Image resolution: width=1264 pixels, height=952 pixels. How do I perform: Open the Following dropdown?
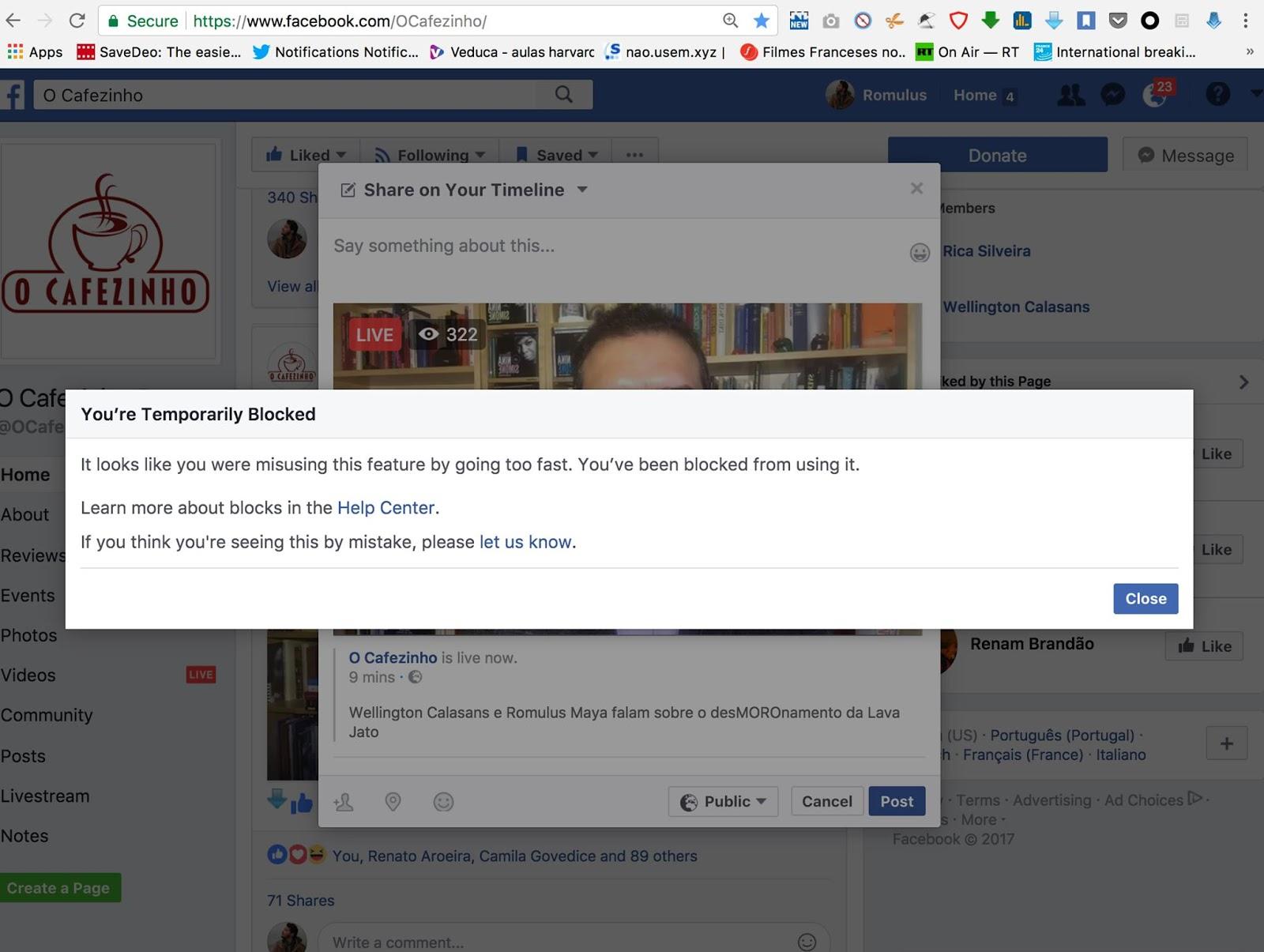[x=430, y=155]
